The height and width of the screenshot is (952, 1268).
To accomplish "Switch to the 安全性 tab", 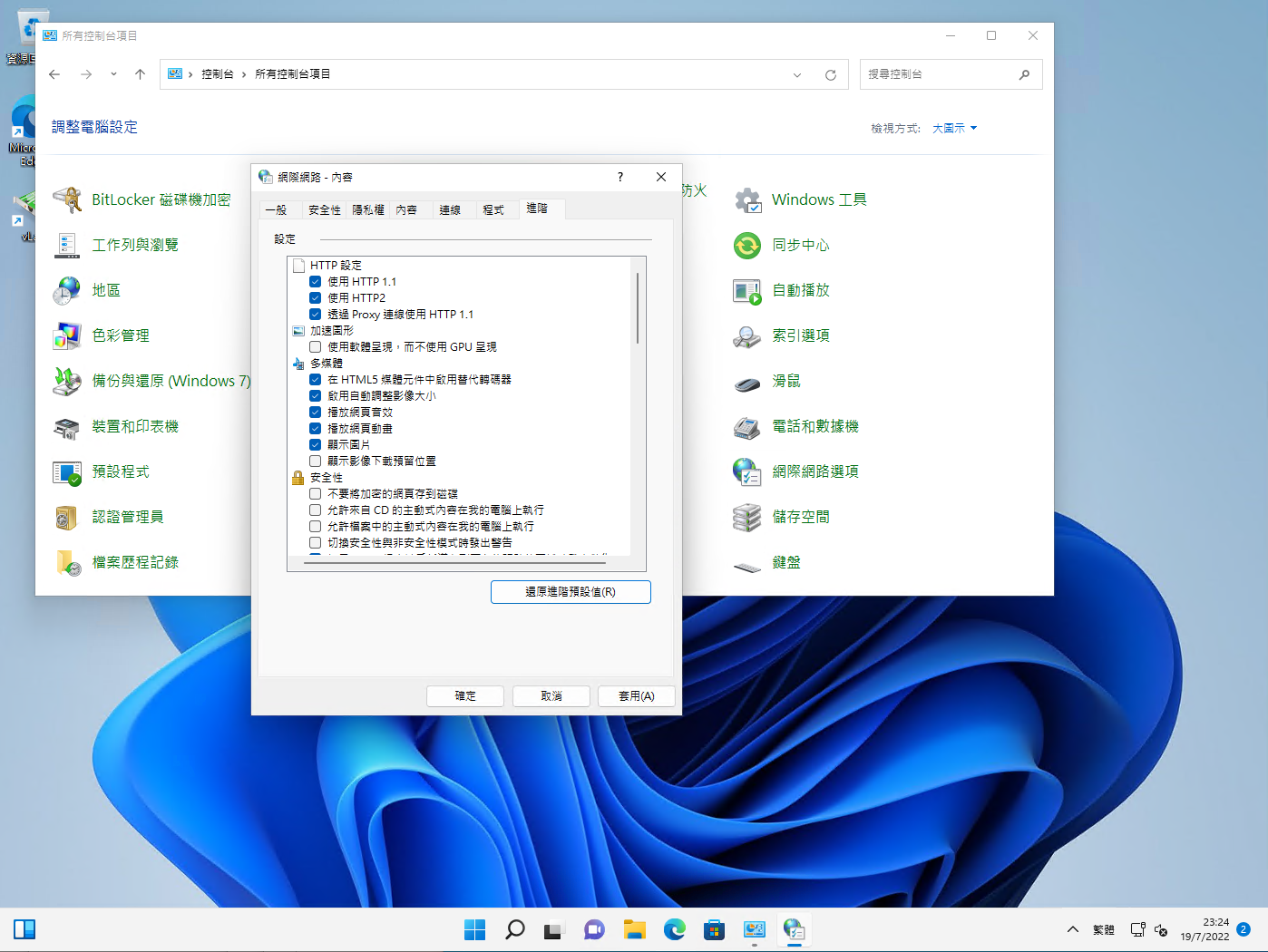I will point(324,210).
